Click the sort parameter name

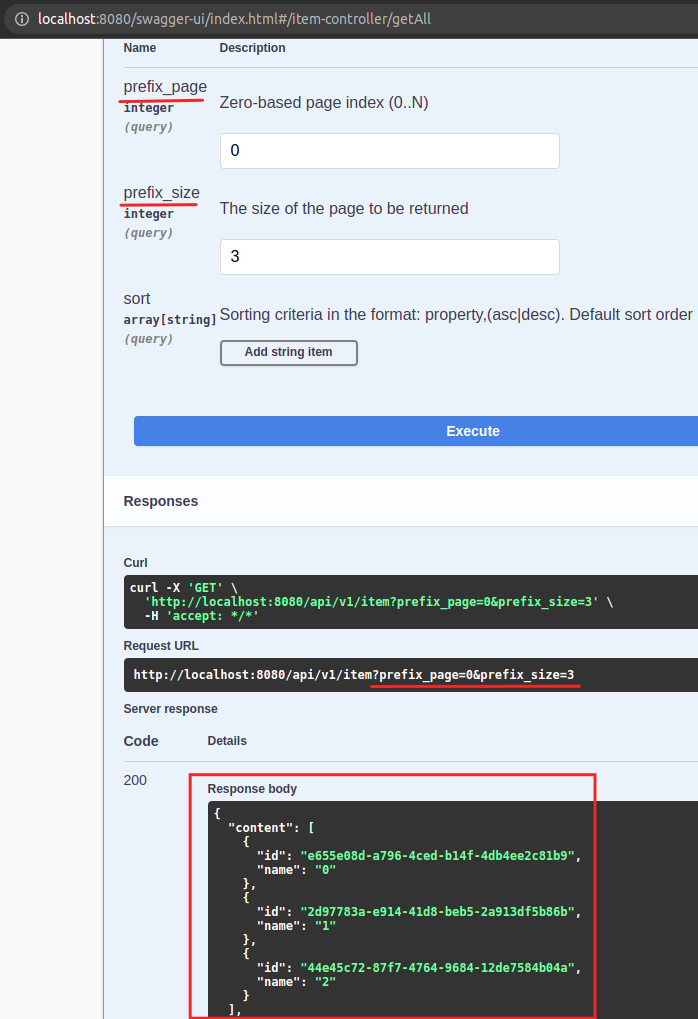[x=137, y=299]
